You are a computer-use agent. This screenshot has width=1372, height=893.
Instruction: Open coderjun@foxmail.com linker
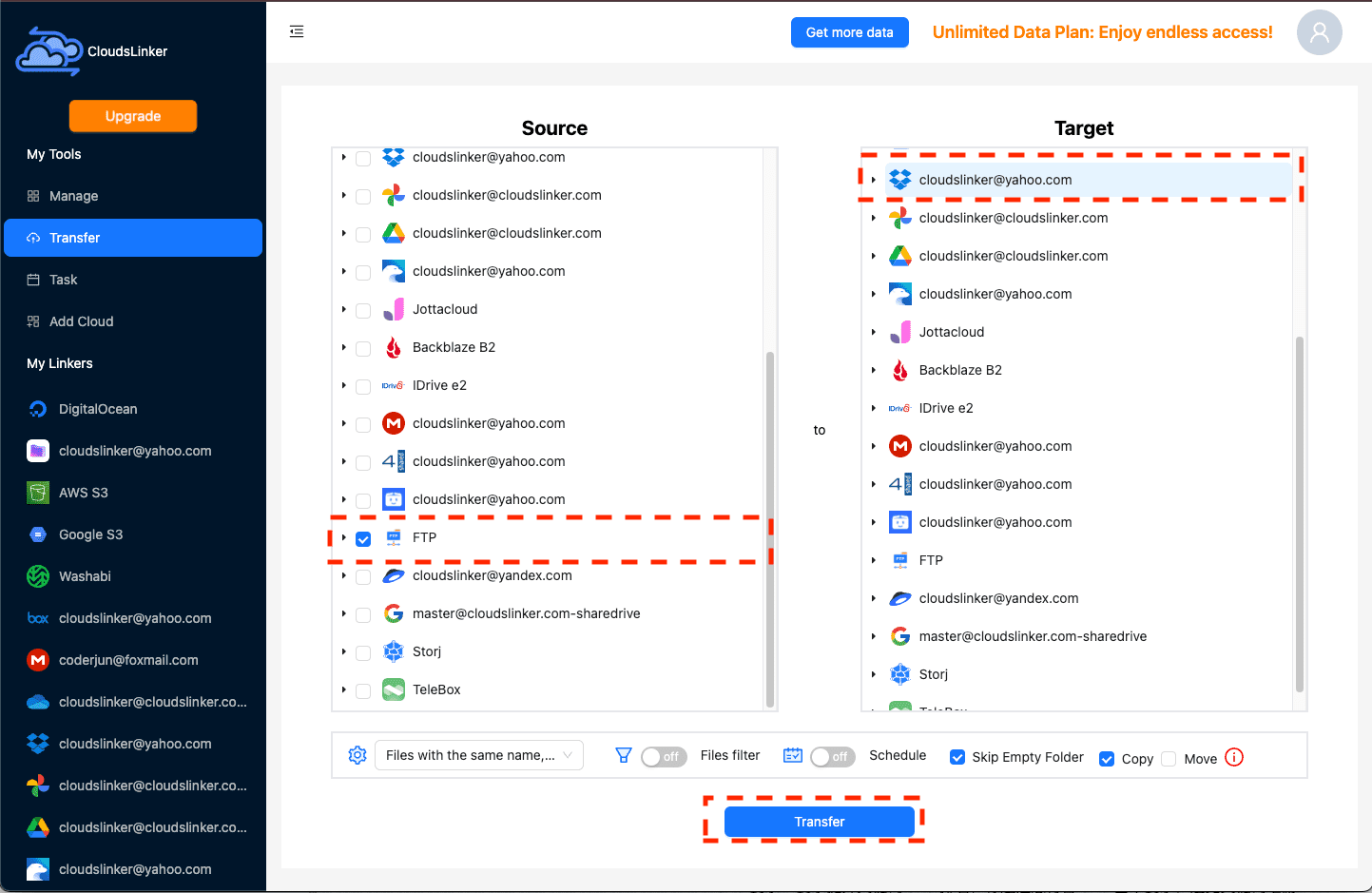(128, 660)
